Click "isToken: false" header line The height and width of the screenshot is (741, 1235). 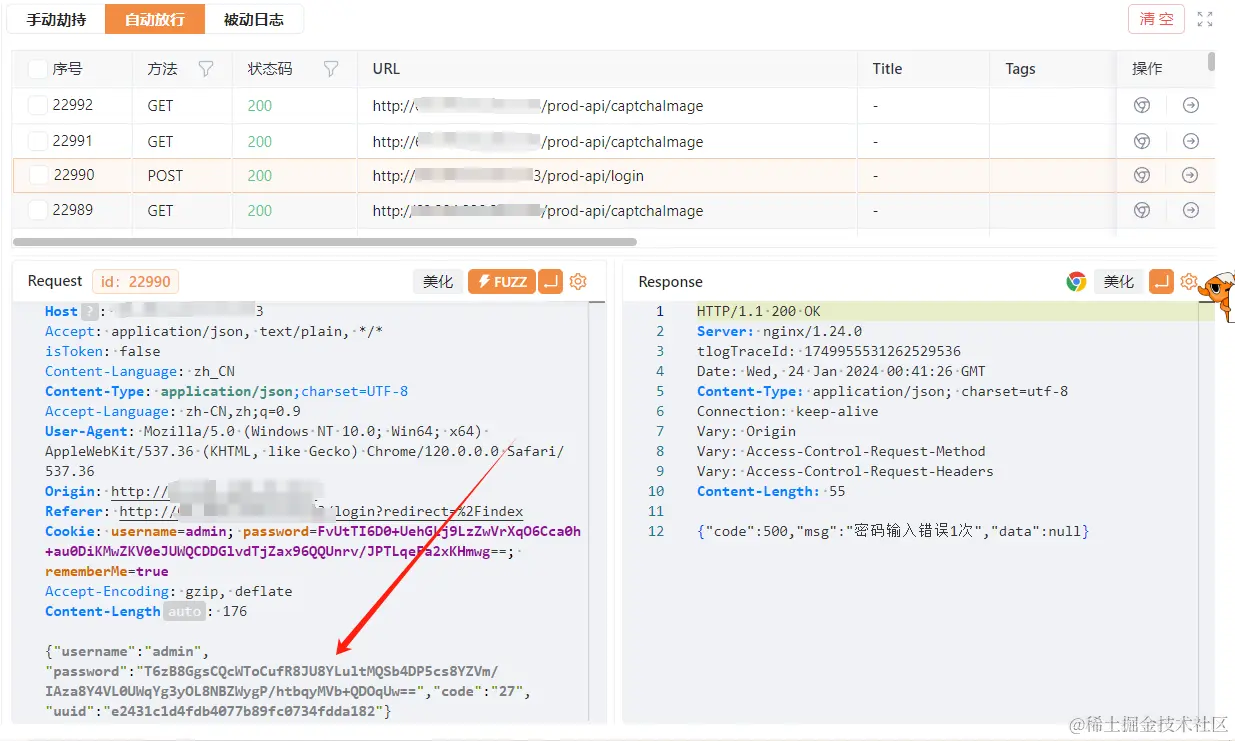(x=102, y=351)
